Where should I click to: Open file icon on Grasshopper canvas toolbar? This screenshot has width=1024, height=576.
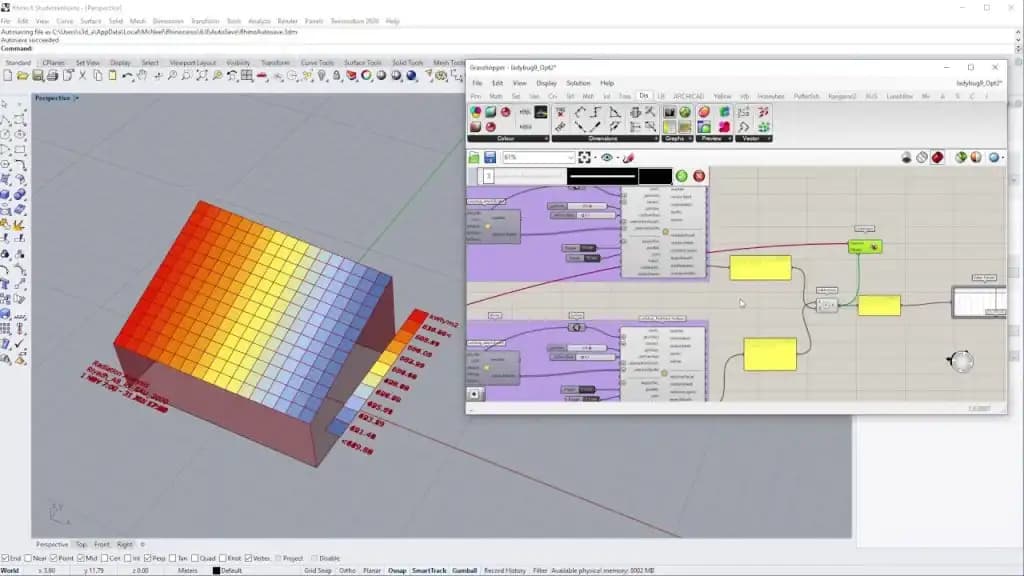[x=474, y=157]
